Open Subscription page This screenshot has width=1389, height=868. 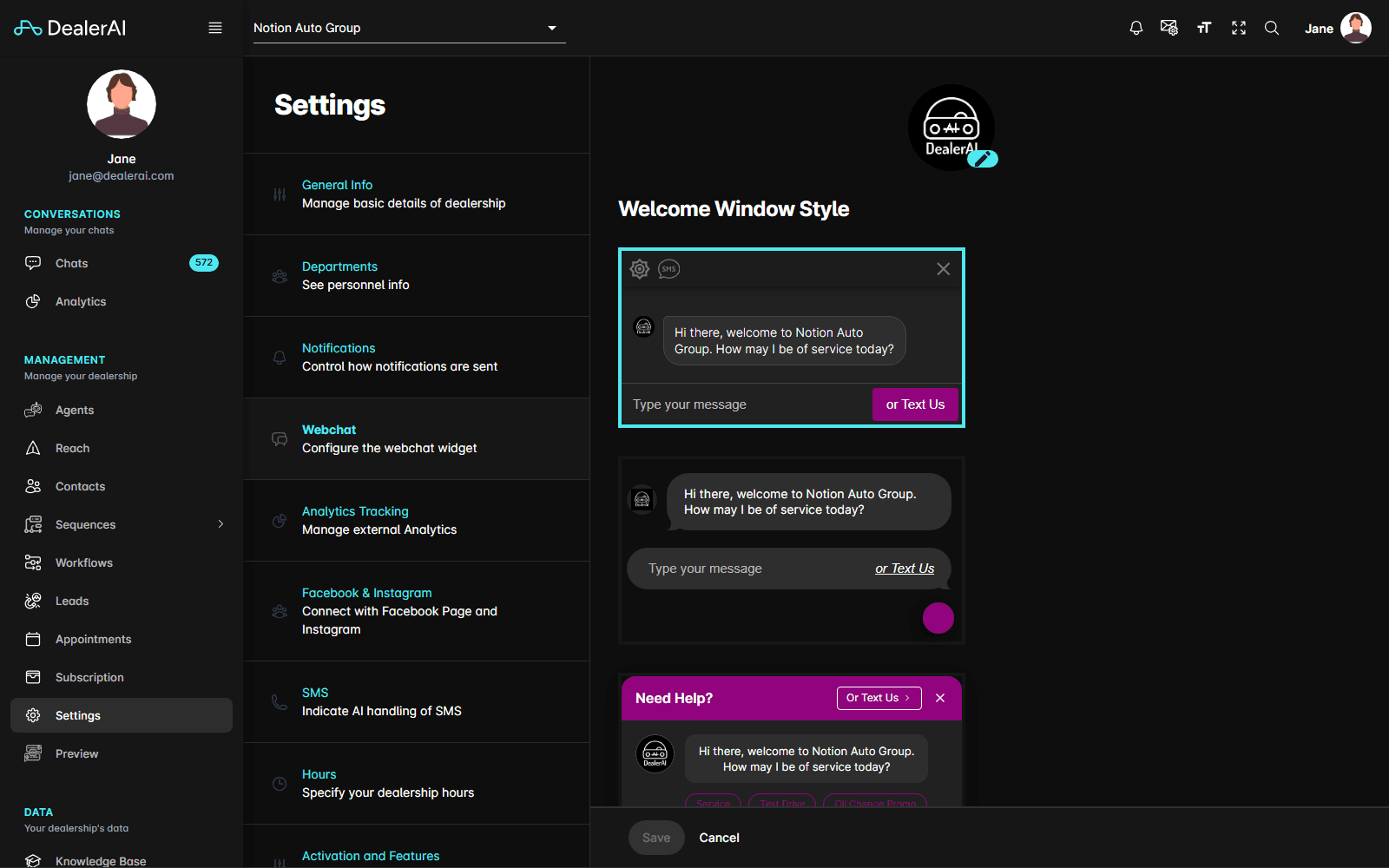(122, 677)
